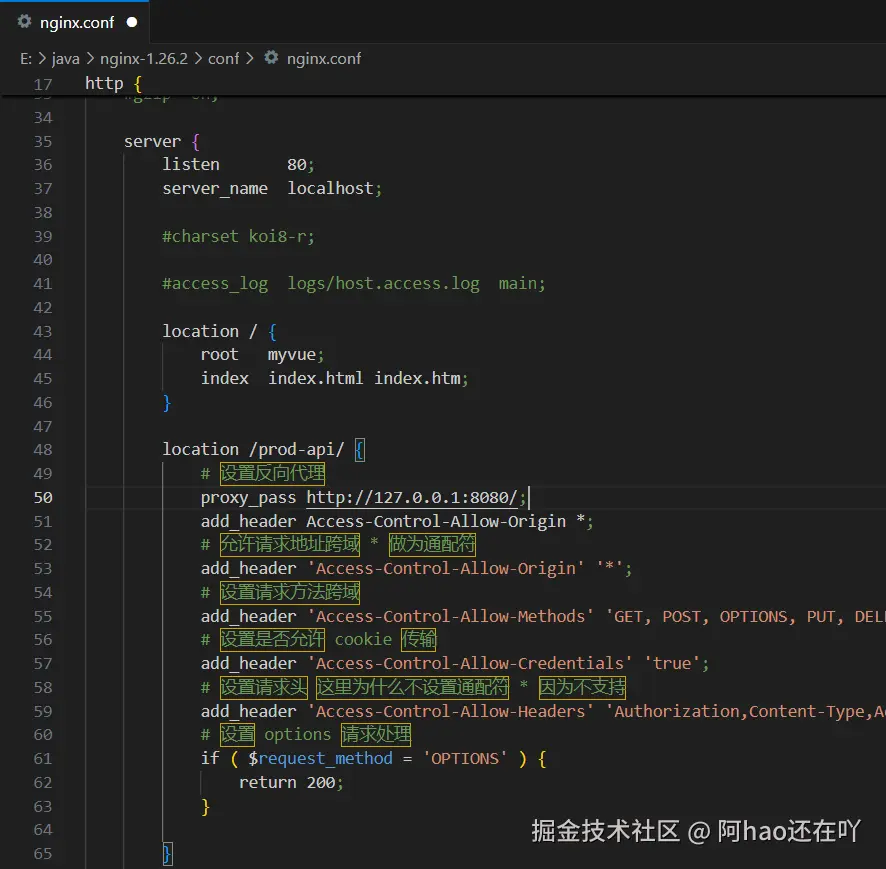
Task: Click 'myvue' root value on line 44
Action: coord(292,355)
